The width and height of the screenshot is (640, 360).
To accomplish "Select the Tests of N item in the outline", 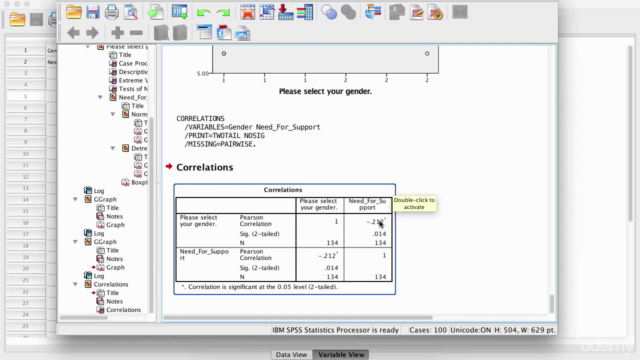I will click(x=128, y=89).
